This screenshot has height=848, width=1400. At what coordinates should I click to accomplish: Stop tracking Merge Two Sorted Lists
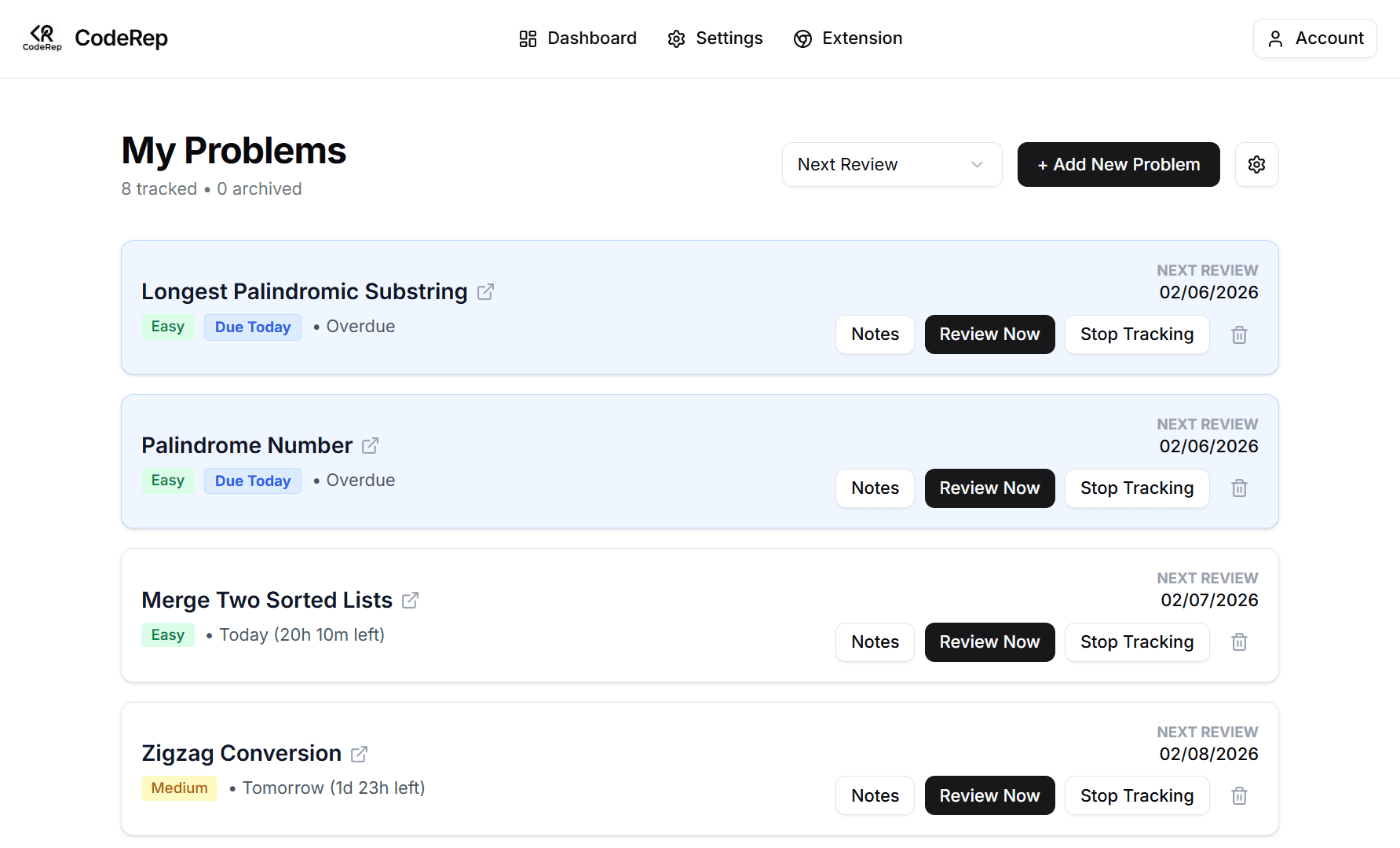click(1137, 641)
